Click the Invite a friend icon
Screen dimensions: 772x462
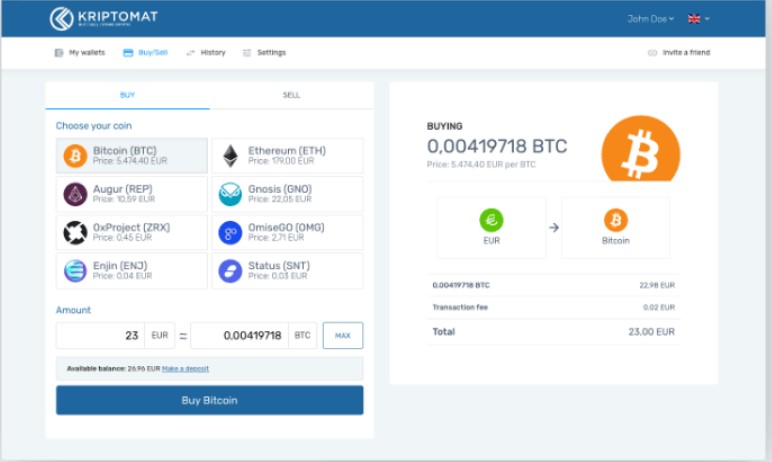click(x=652, y=53)
